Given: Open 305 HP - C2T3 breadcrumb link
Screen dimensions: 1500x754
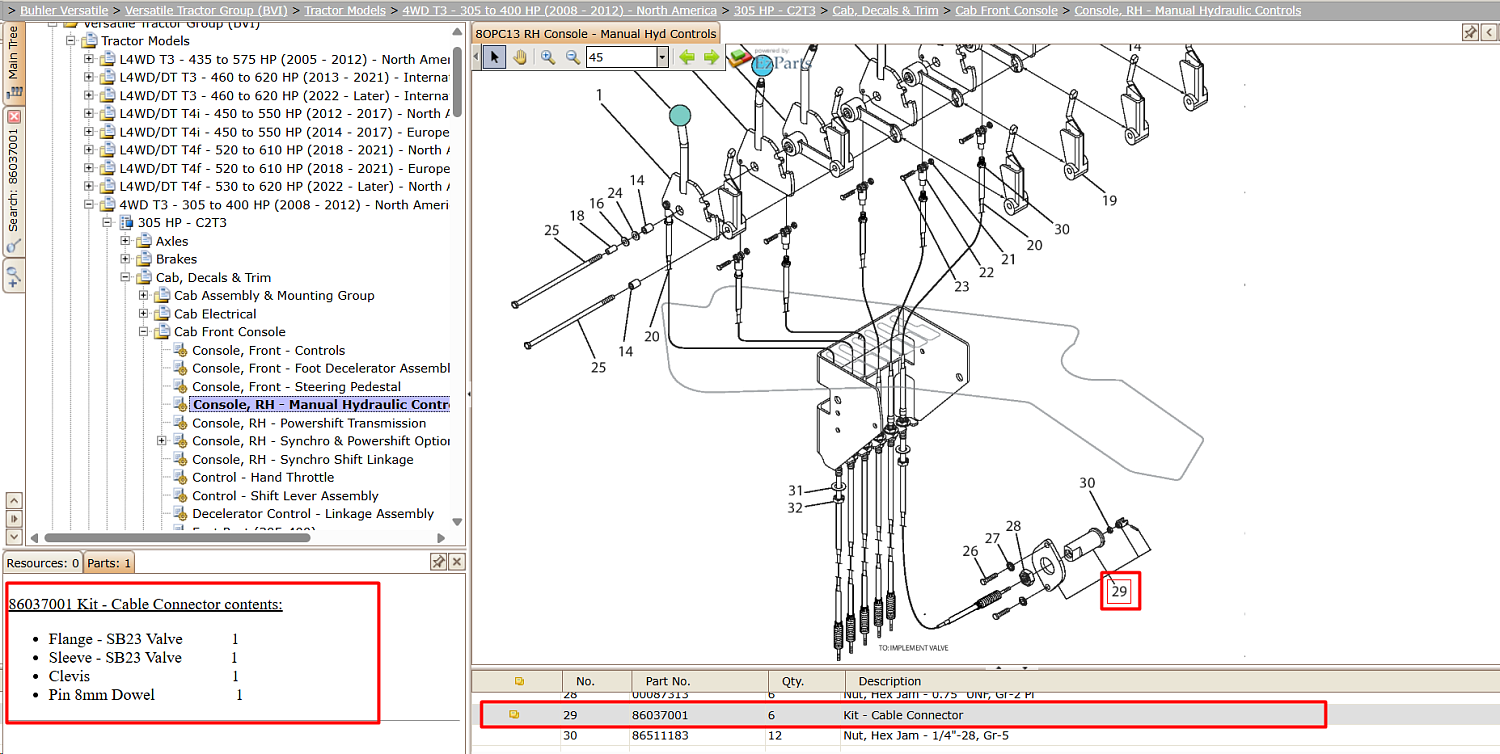Looking at the screenshot, I should [x=775, y=10].
